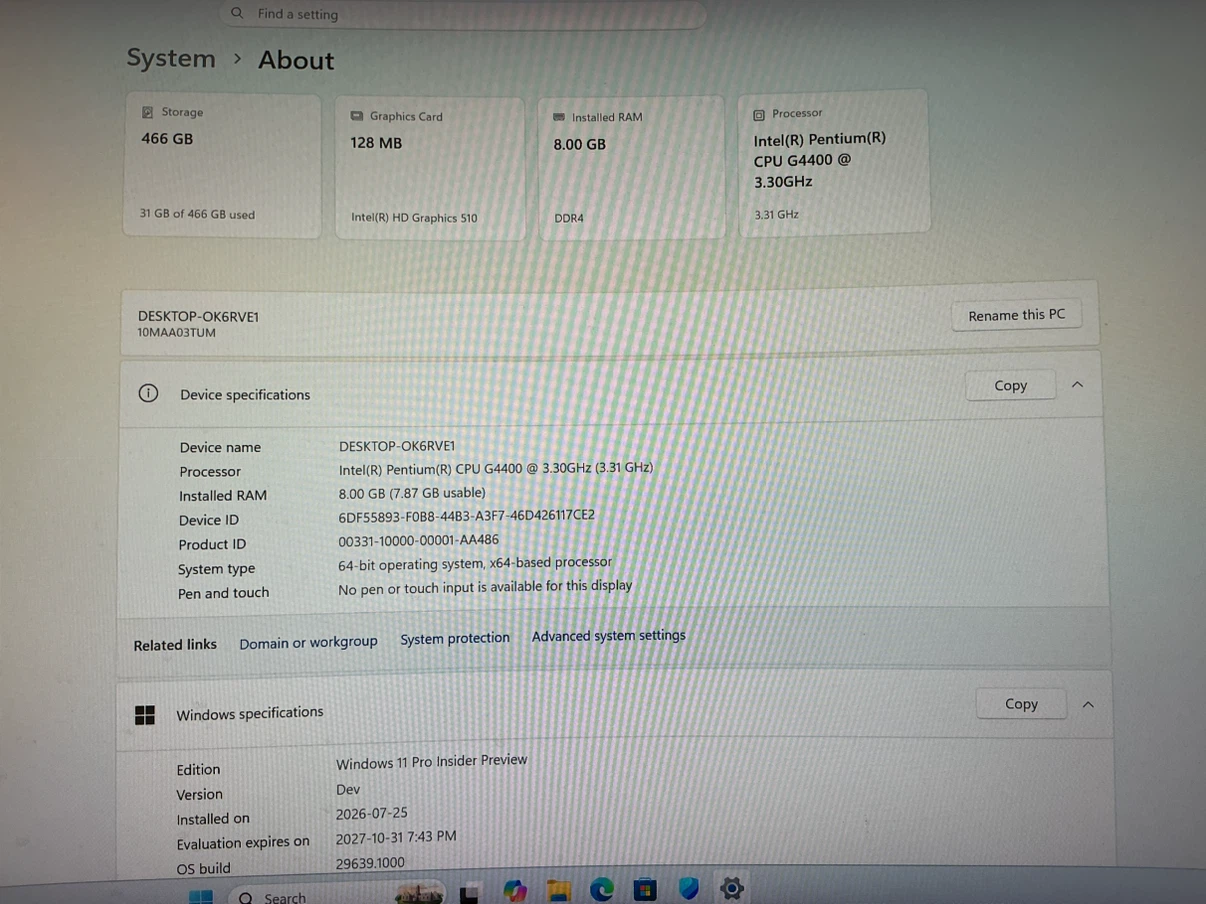Go back to System in breadcrumb

coord(171,58)
